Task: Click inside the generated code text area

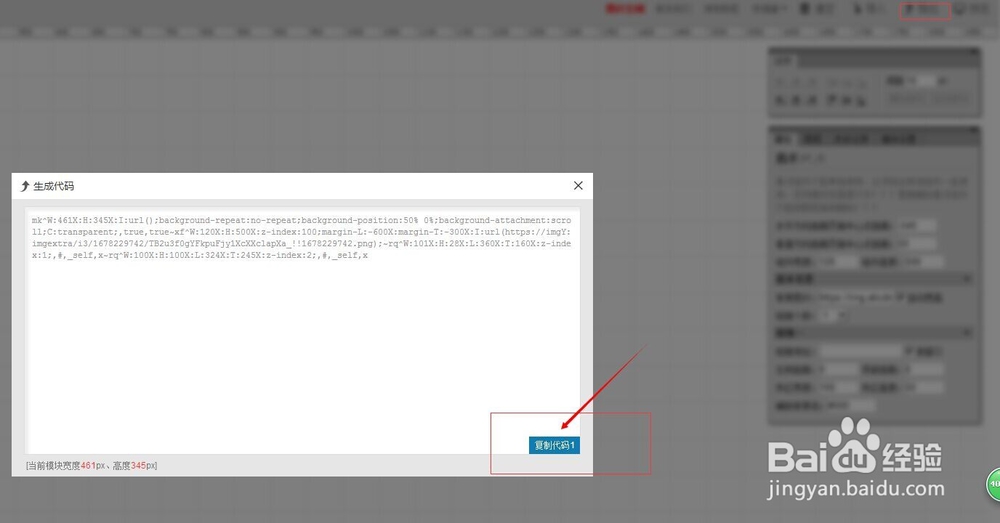Action: [302, 330]
